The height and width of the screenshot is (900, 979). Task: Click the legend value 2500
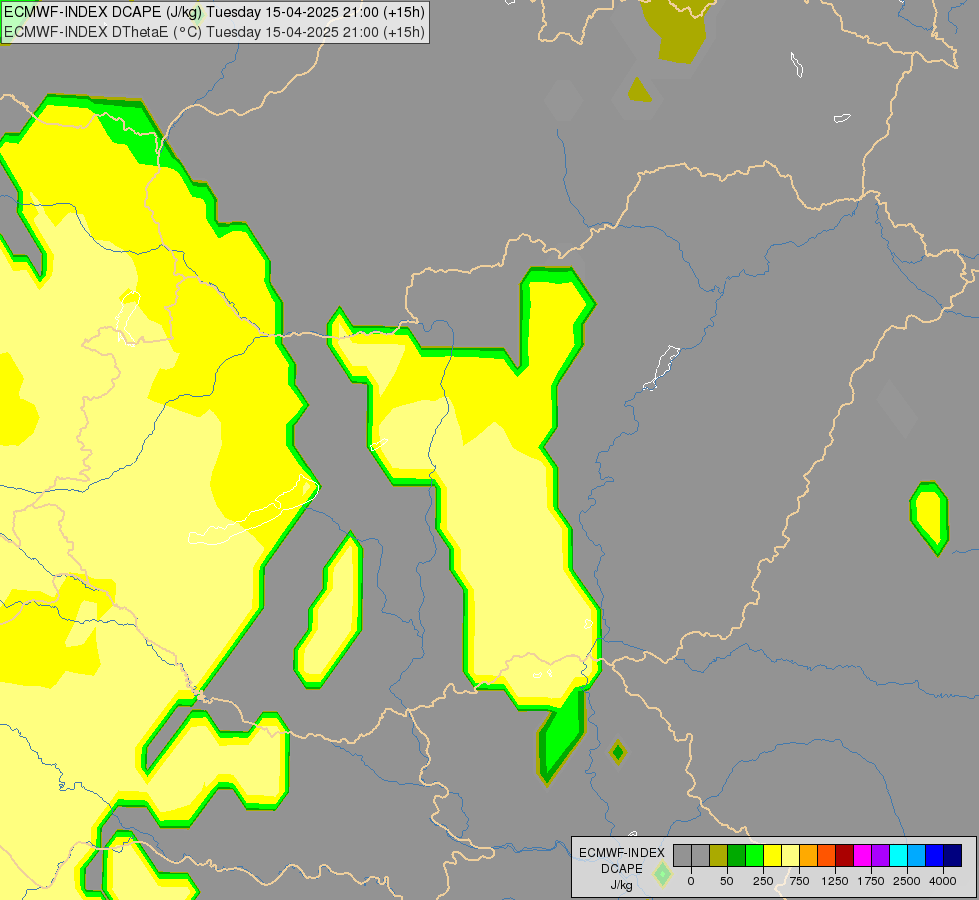click(x=907, y=881)
